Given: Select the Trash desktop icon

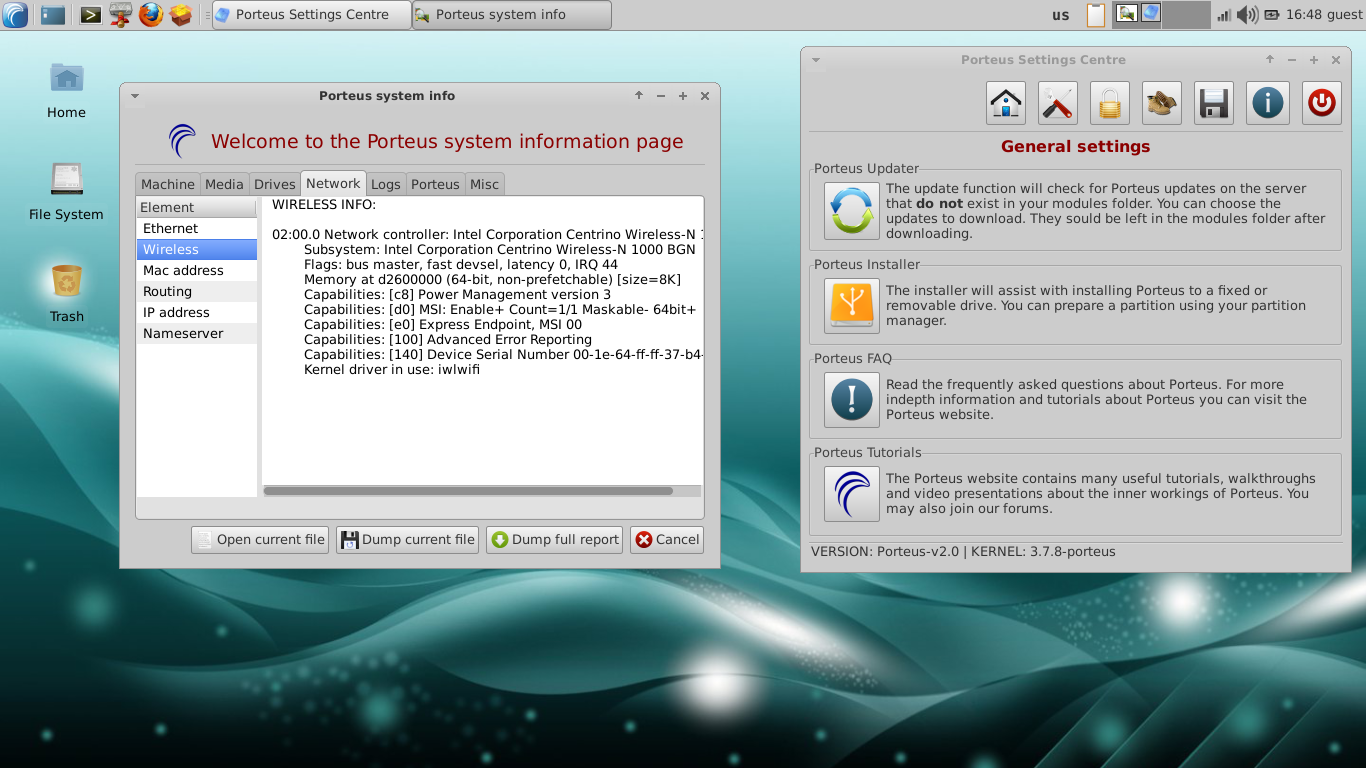Looking at the screenshot, I should [66, 294].
